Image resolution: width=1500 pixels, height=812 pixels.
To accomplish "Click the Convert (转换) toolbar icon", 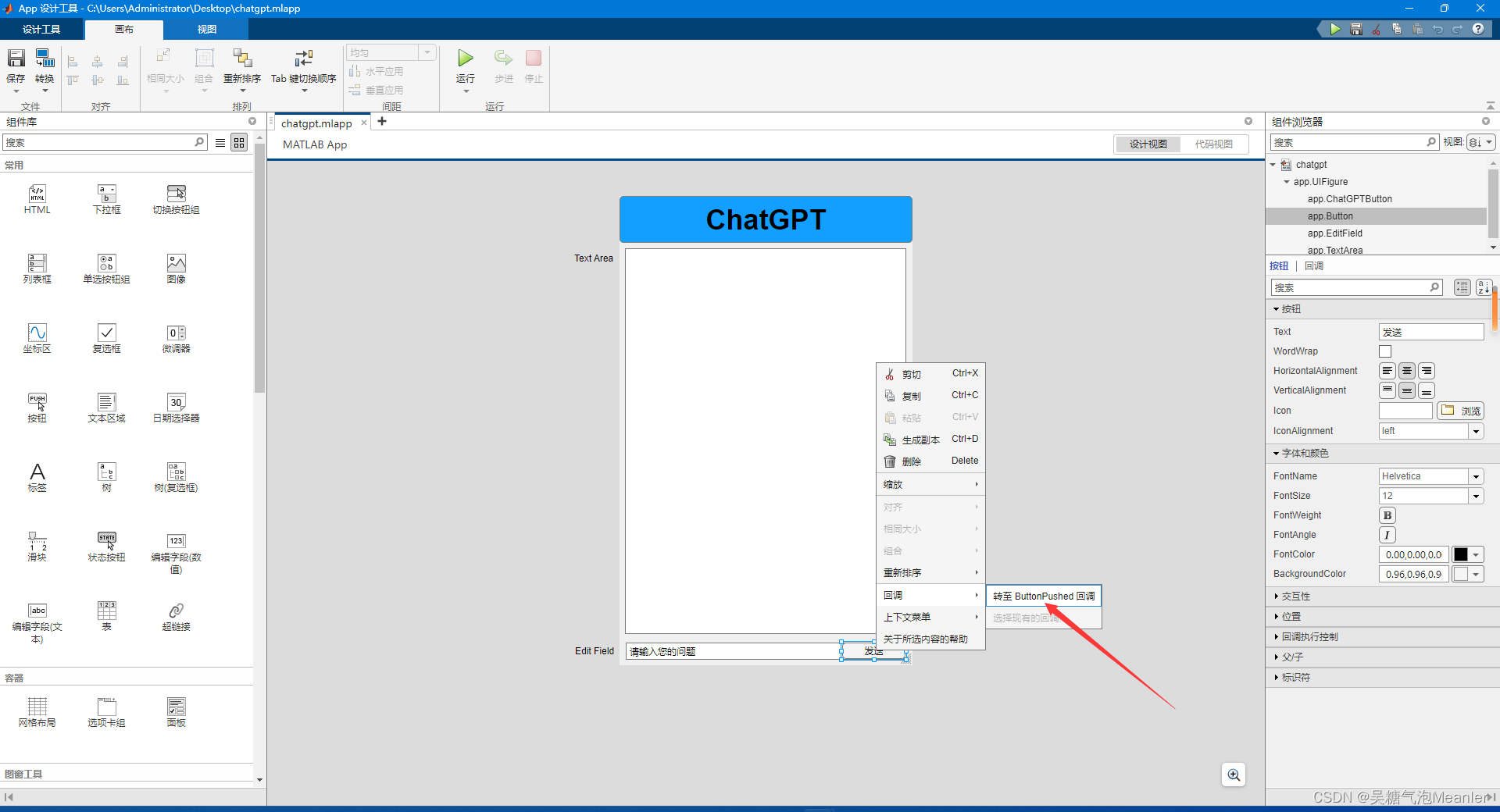I will [45, 59].
